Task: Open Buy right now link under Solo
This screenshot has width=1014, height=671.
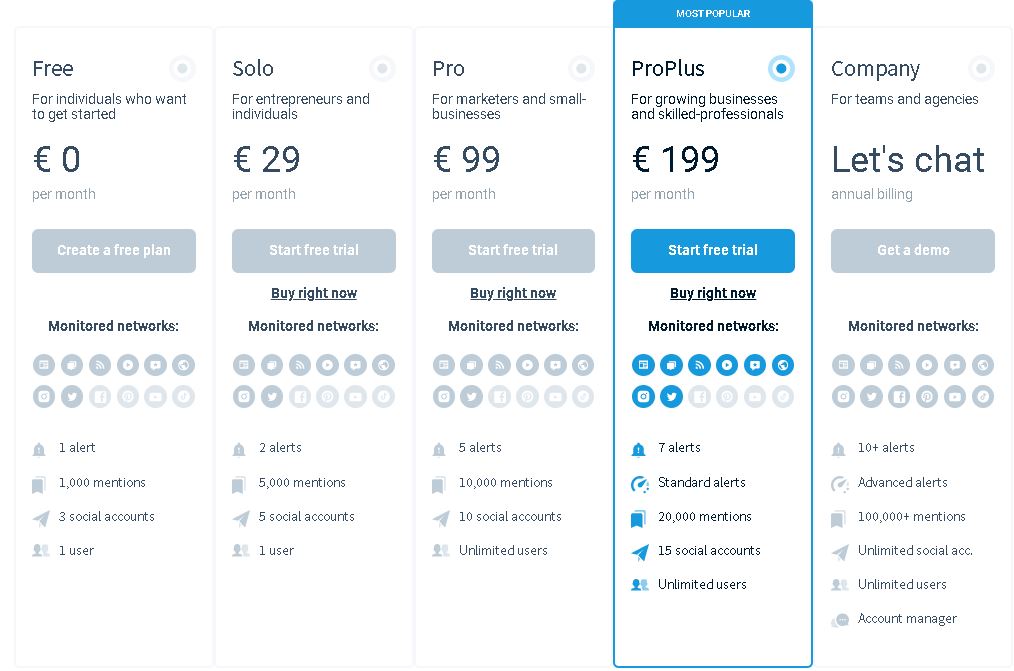Action: (x=314, y=293)
